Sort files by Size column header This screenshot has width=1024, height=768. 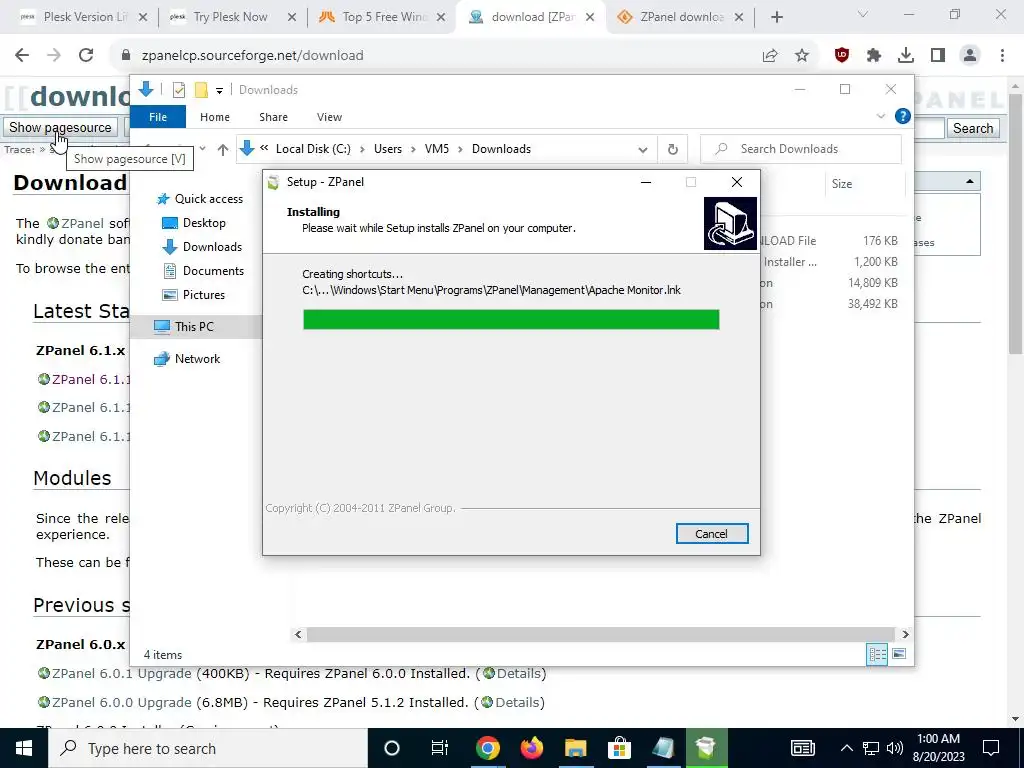(x=842, y=184)
